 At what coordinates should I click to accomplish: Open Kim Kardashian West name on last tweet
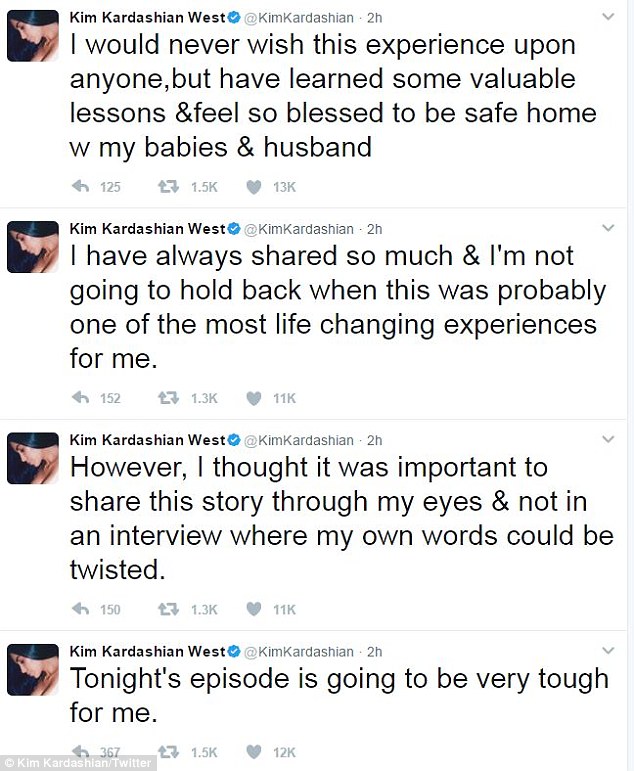[148, 652]
